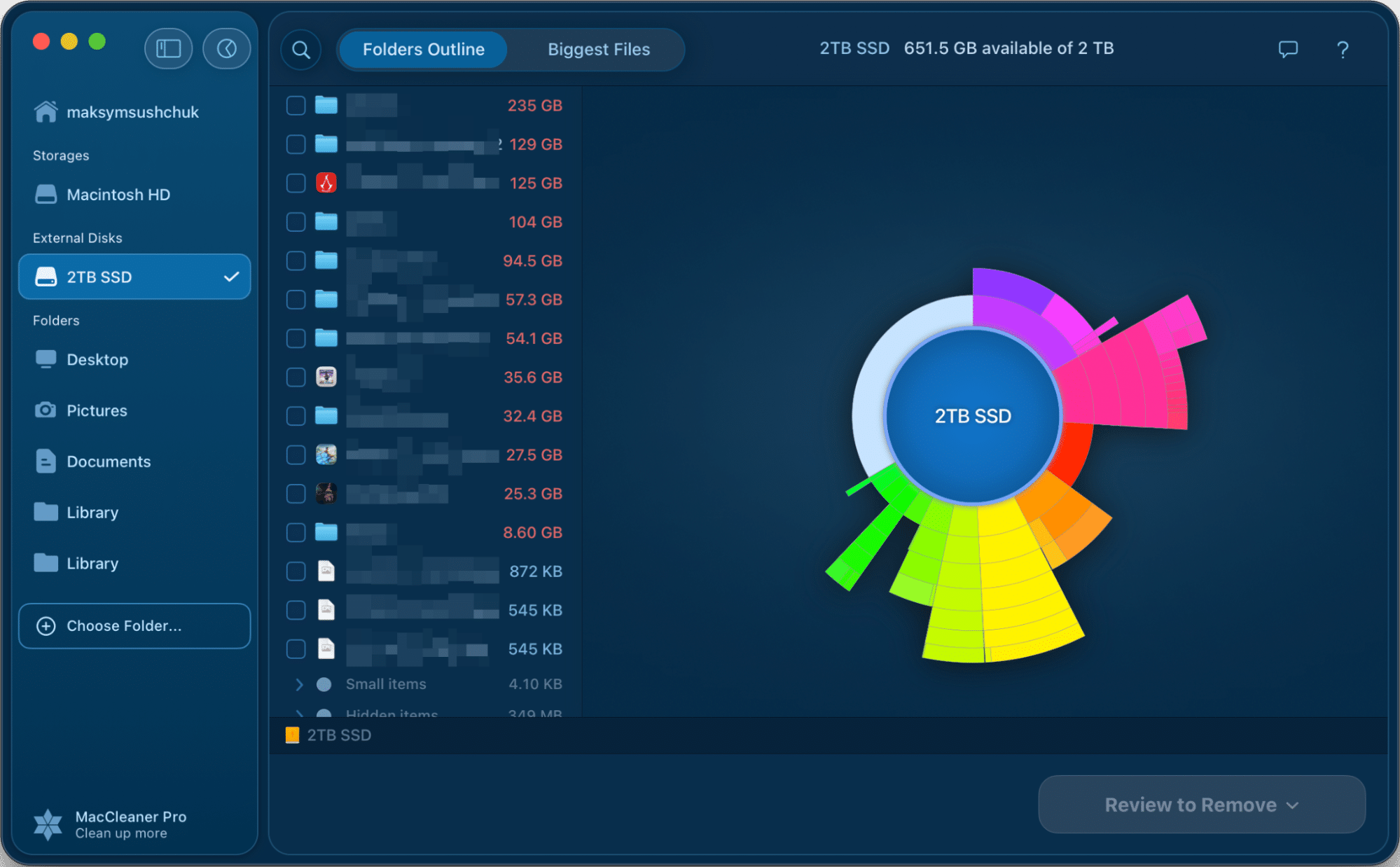Open the help panel
The height and width of the screenshot is (867, 1400).
pyautogui.click(x=1342, y=49)
